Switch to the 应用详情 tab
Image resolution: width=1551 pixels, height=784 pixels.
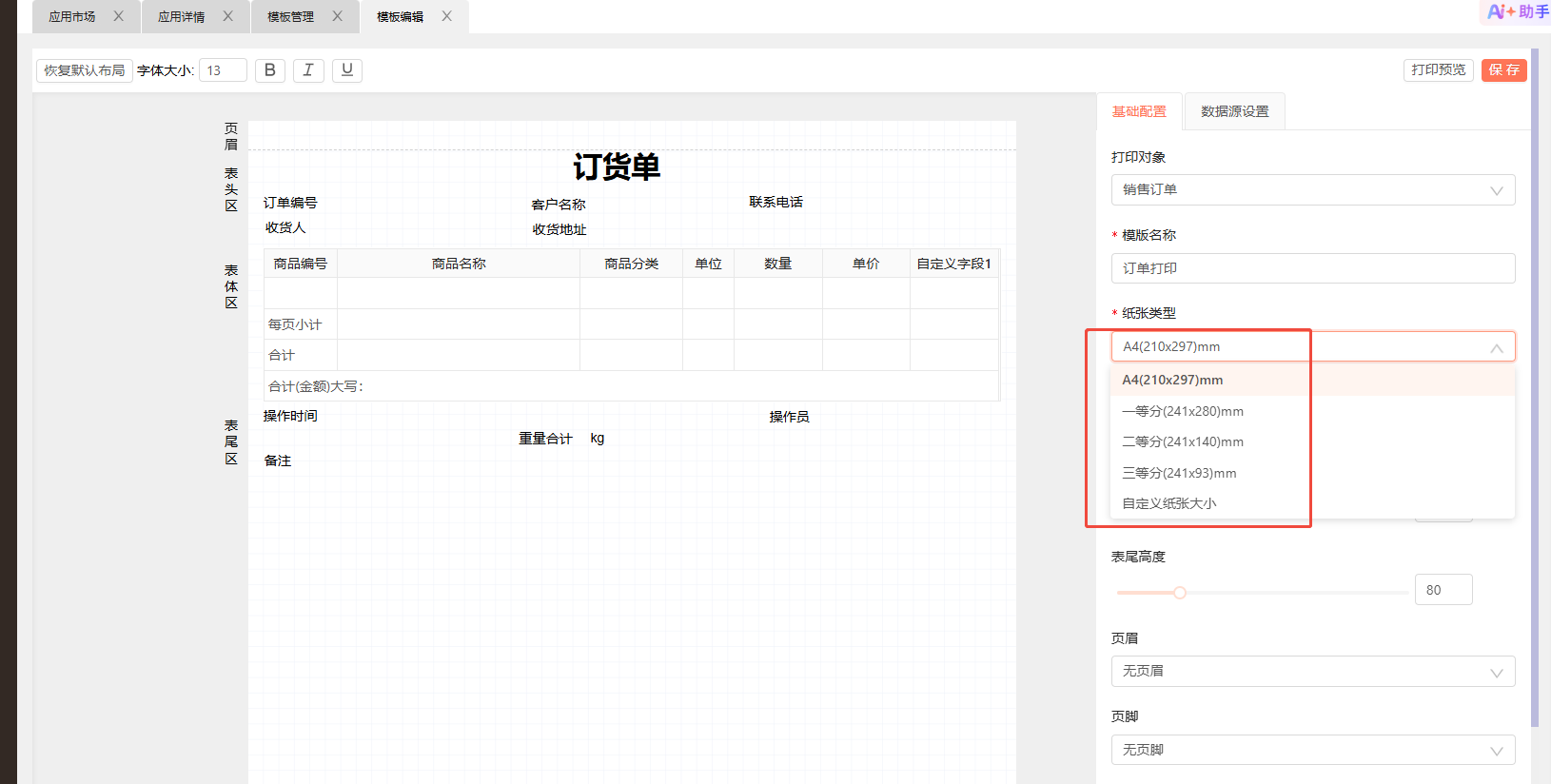click(x=182, y=17)
